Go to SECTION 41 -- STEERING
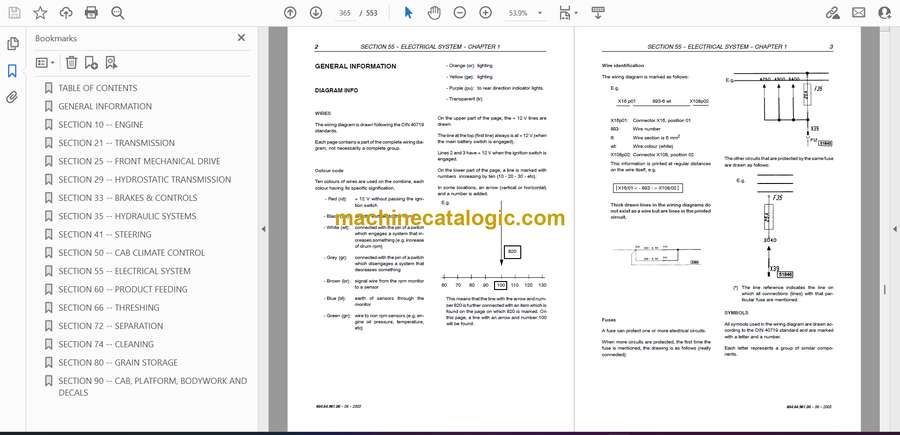This screenshot has width=900, height=435. [x=105, y=234]
